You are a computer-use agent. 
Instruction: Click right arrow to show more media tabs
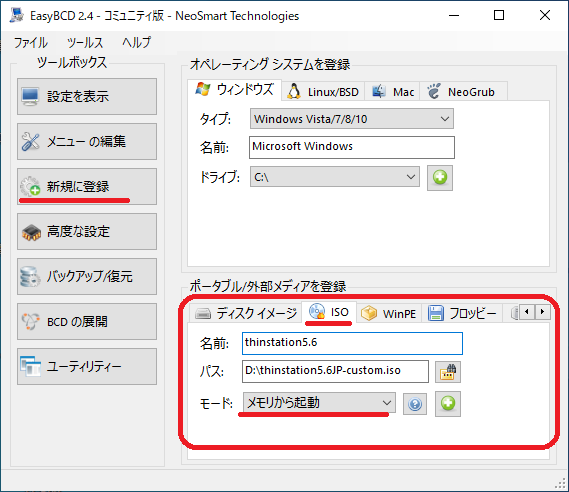coord(543,312)
